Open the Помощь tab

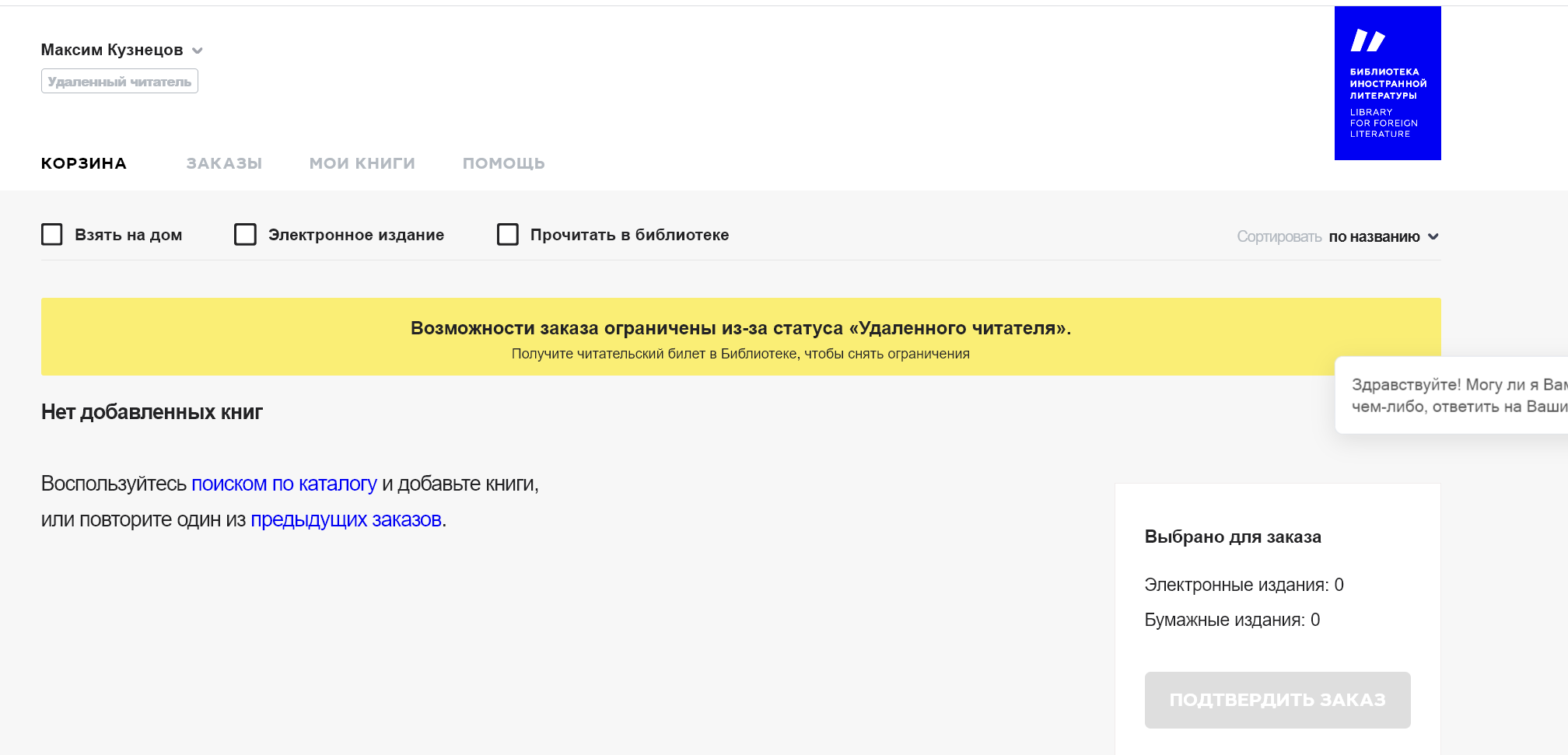coord(504,163)
